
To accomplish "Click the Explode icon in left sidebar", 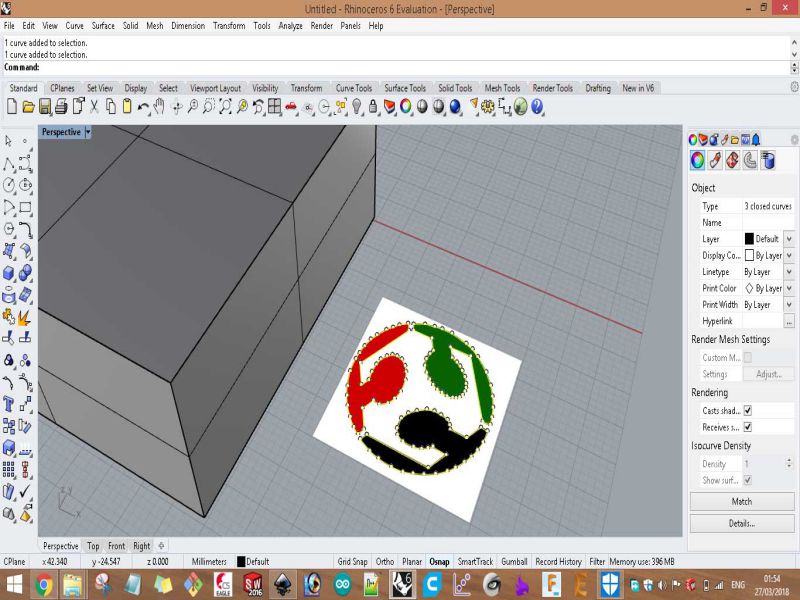I will pos(26,317).
